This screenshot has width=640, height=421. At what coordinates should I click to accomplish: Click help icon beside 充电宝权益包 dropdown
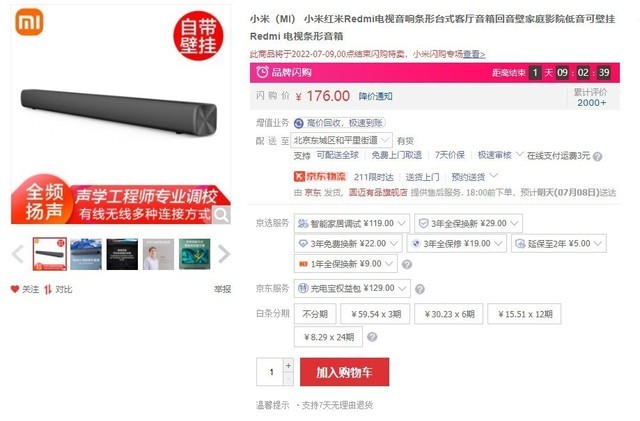420,289
